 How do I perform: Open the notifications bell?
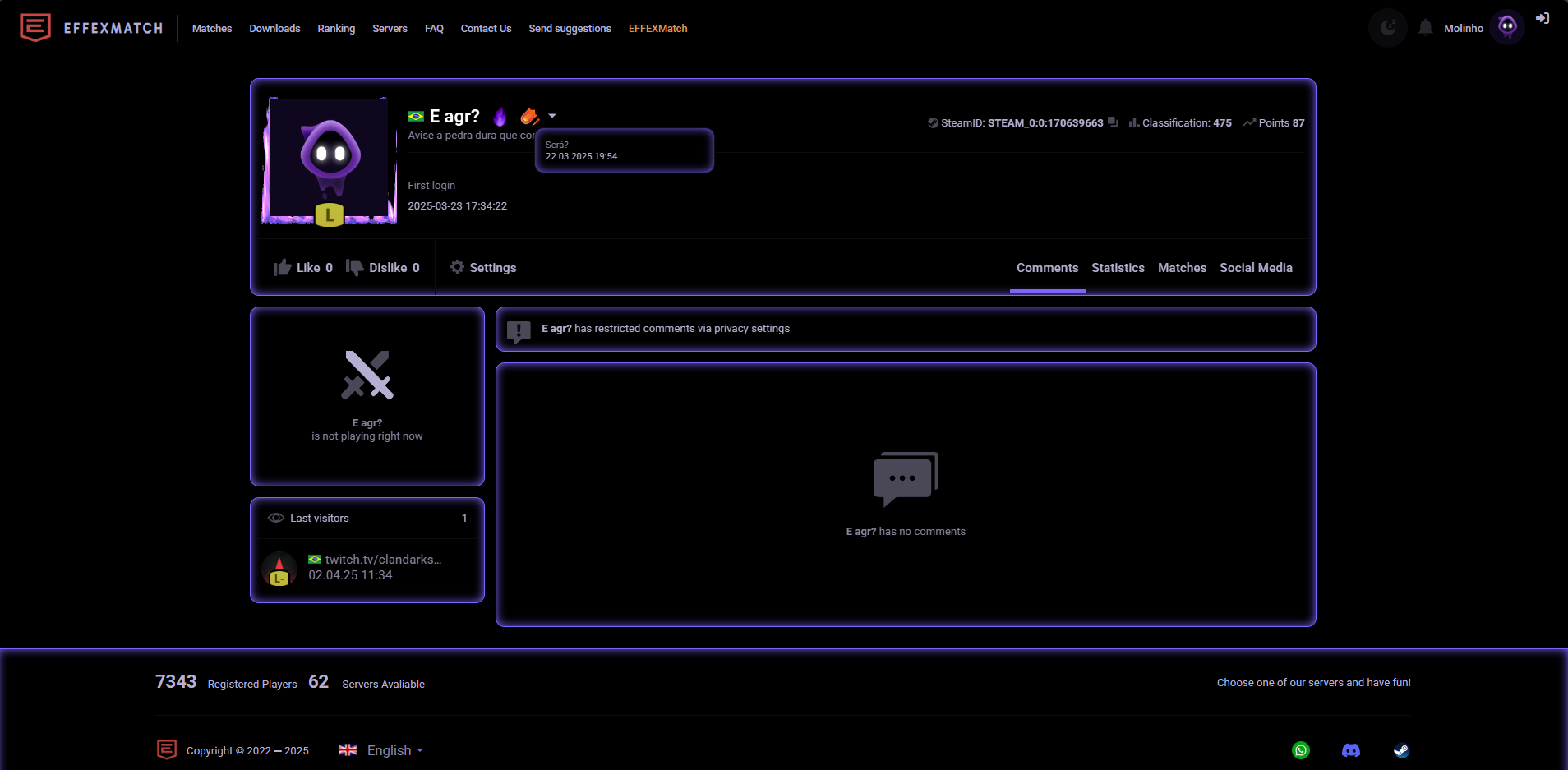coord(1426,28)
